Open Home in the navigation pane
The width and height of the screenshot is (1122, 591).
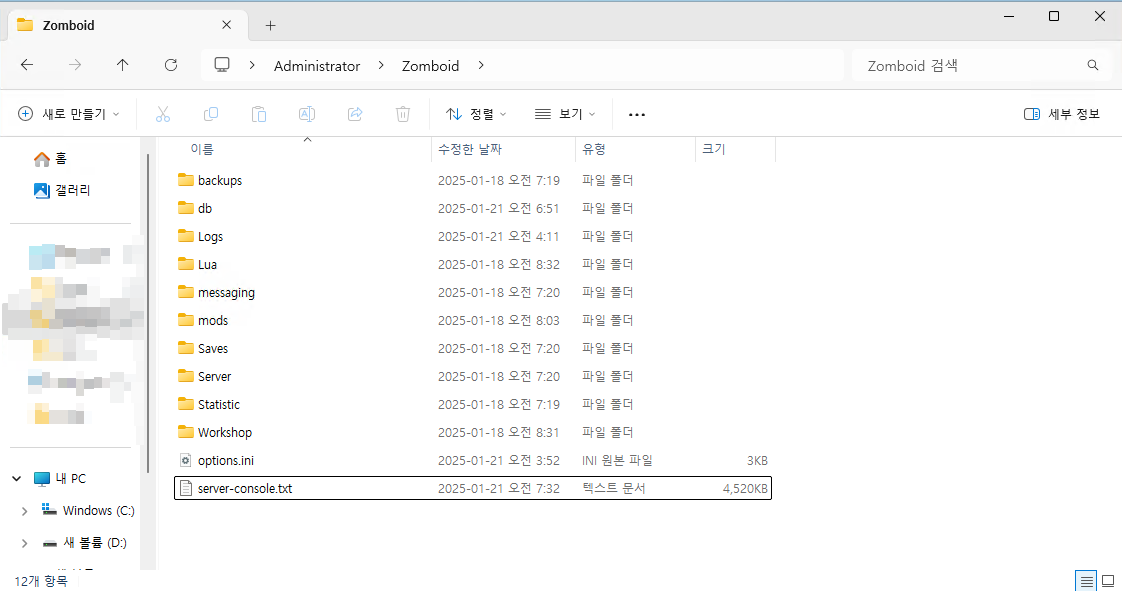pos(50,158)
